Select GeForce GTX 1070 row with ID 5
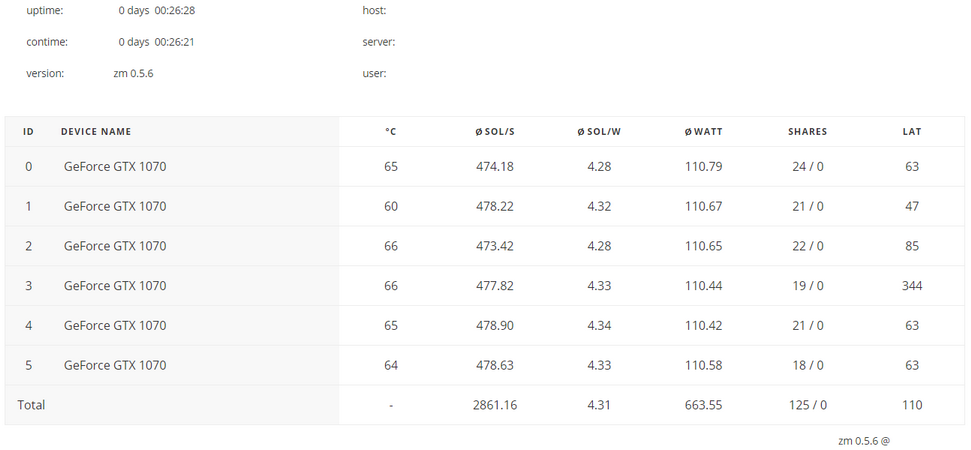971x450 pixels. tap(485, 365)
